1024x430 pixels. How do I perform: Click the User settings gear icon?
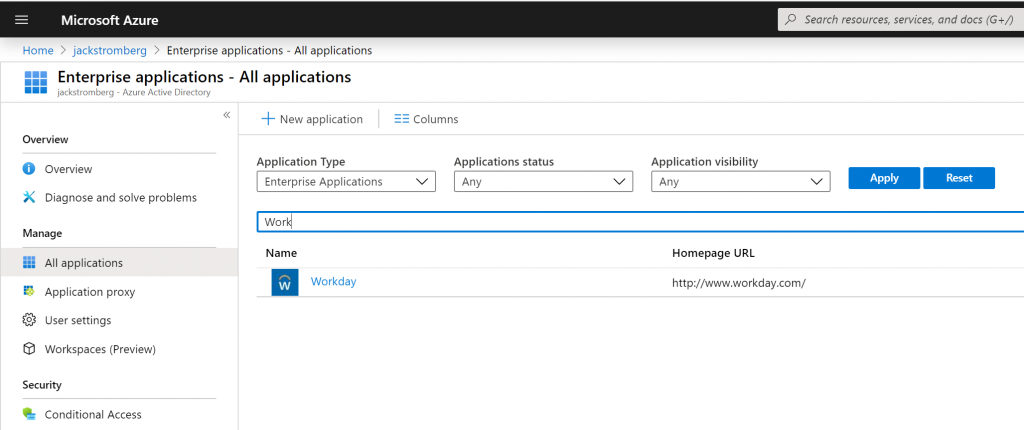coord(29,320)
